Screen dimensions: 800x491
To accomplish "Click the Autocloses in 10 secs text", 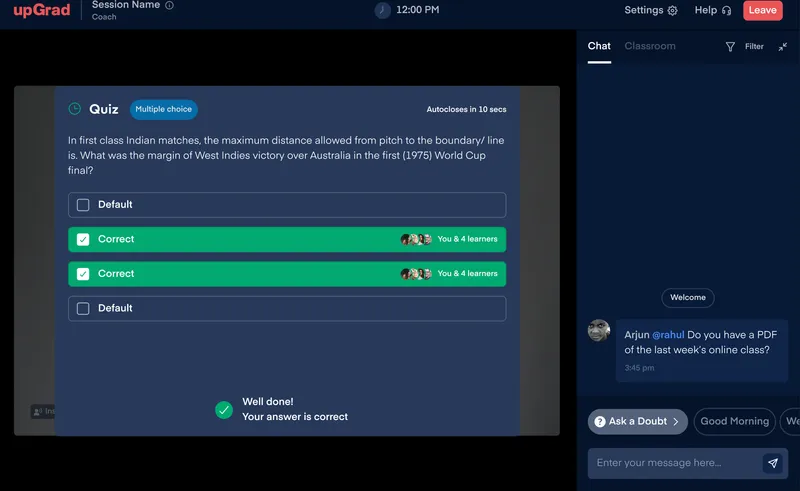I will tap(466, 109).
